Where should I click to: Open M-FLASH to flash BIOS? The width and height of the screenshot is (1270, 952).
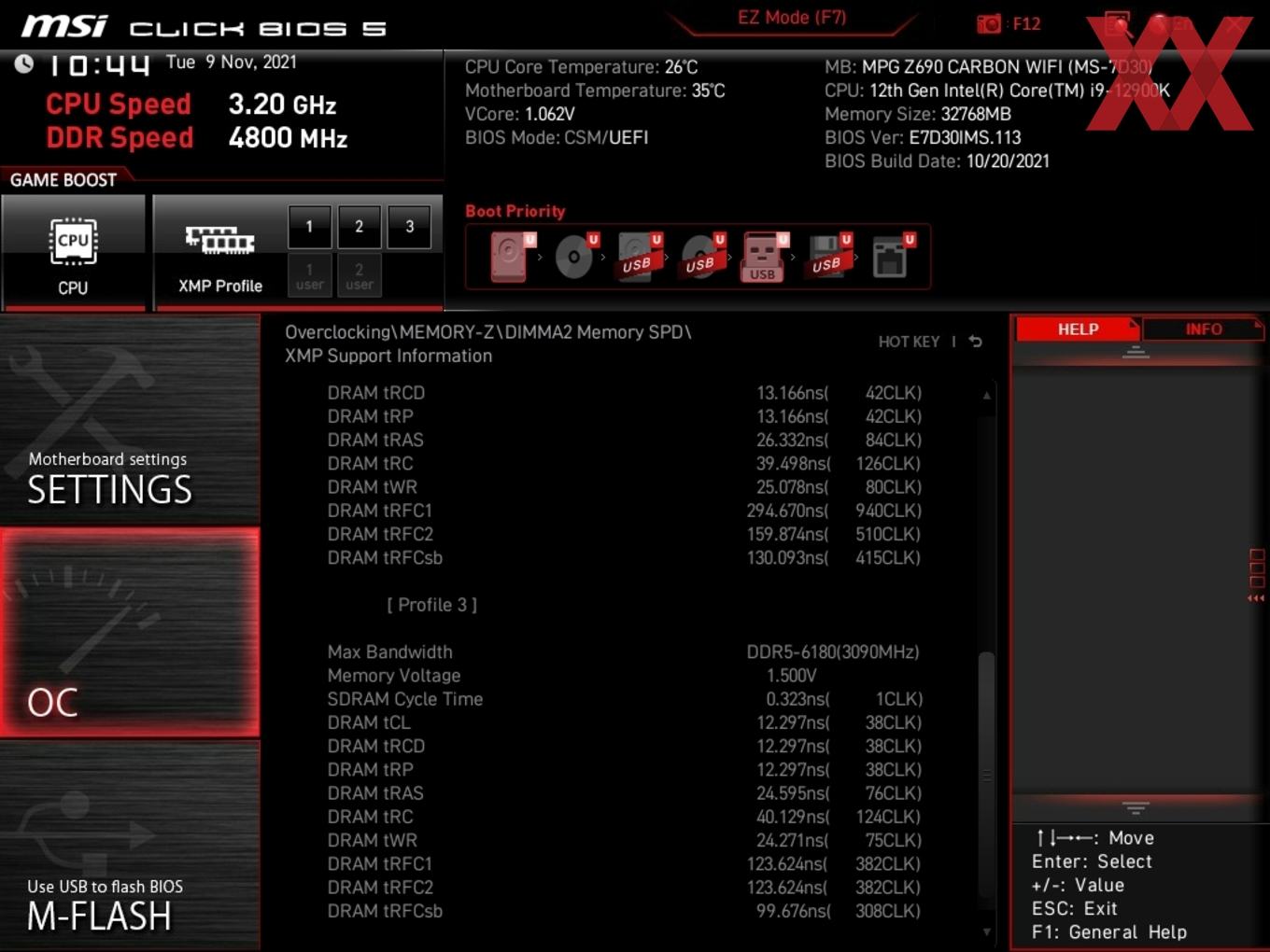(130, 846)
